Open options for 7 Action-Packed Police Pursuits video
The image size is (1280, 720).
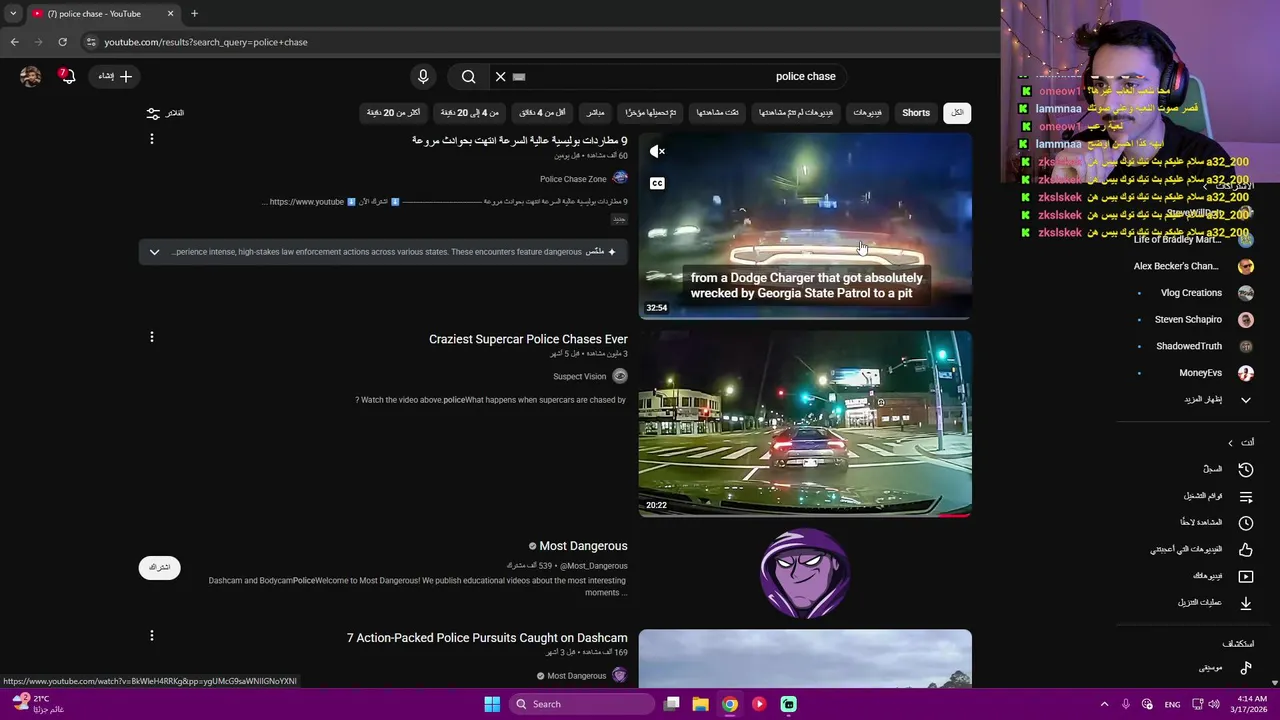point(152,635)
